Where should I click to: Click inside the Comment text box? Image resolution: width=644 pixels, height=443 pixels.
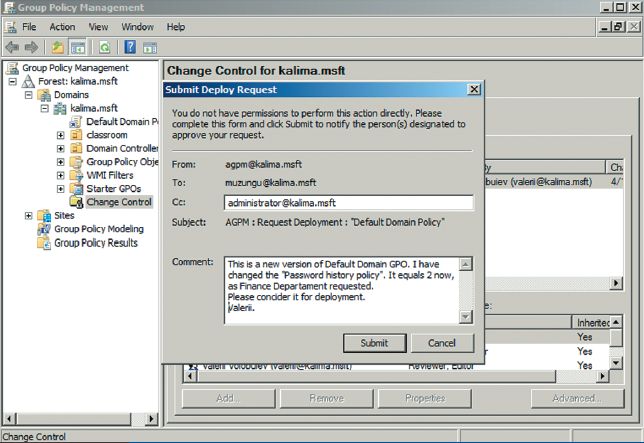click(x=340, y=290)
